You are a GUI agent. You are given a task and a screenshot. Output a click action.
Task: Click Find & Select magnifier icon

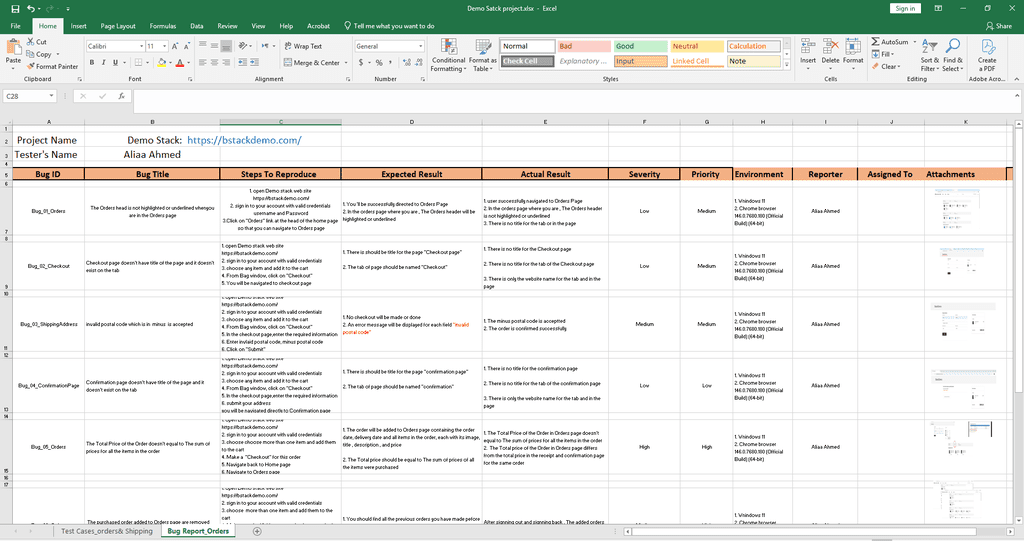(x=953, y=46)
